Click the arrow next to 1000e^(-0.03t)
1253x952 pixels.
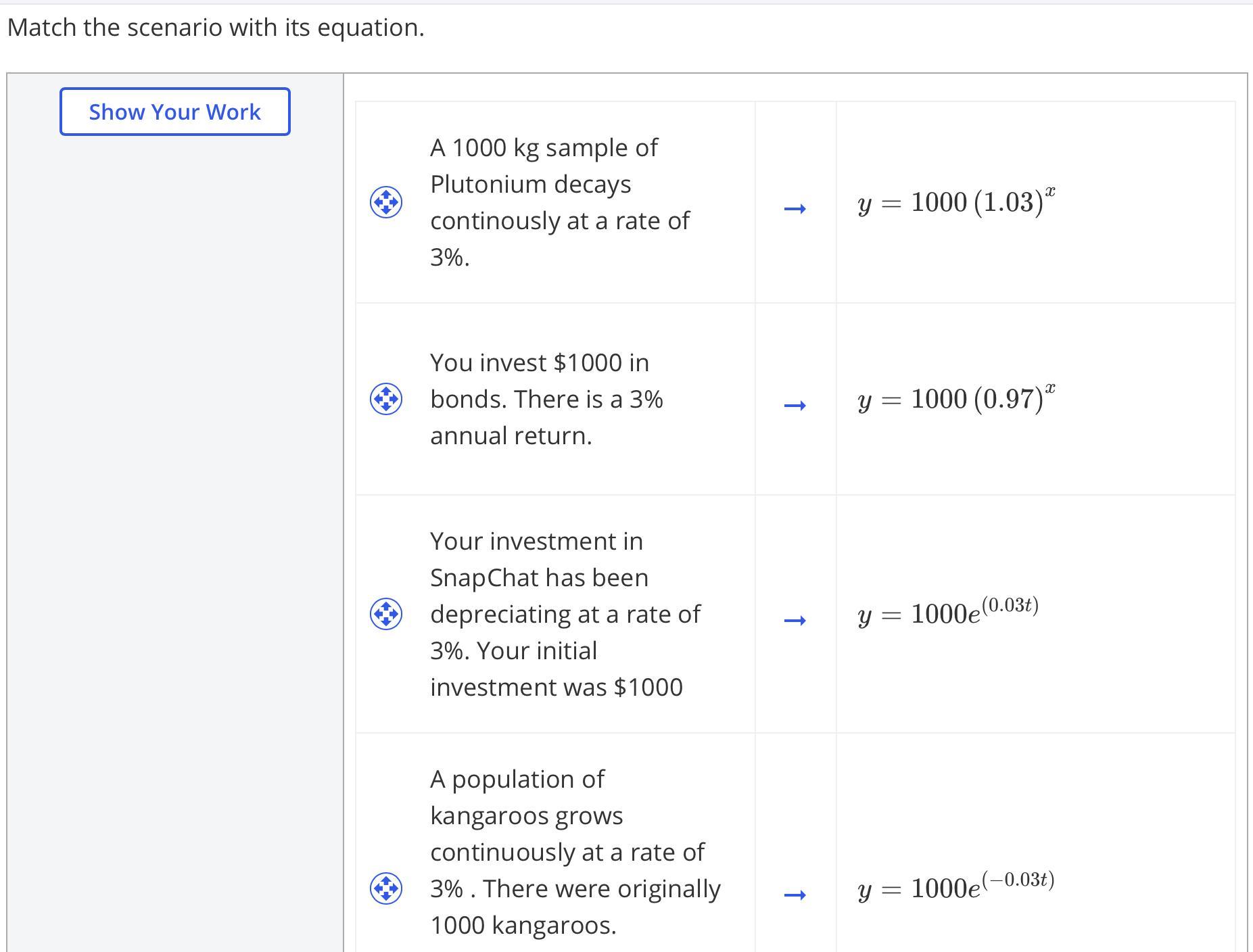[795, 895]
